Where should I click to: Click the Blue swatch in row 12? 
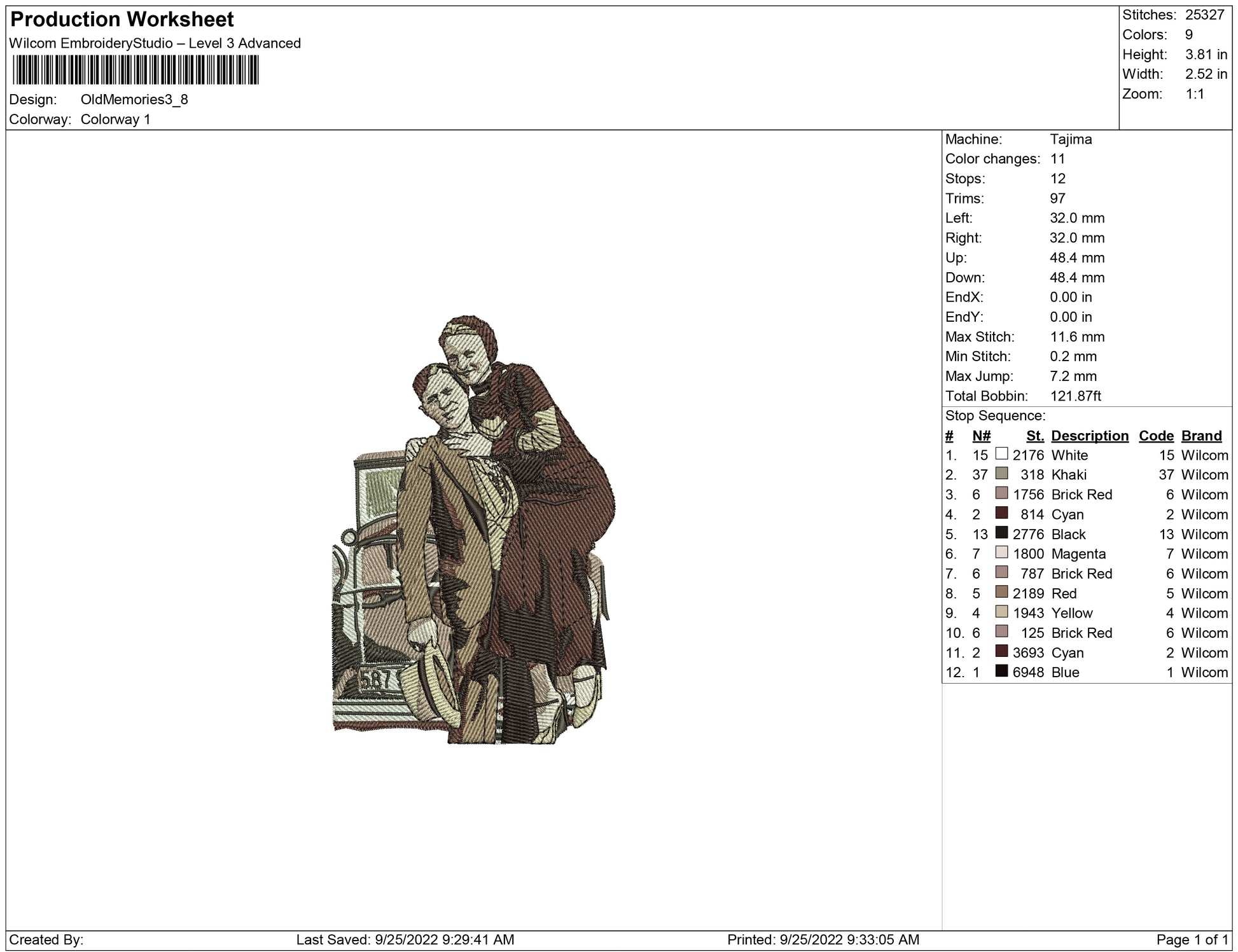click(x=1001, y=671)
